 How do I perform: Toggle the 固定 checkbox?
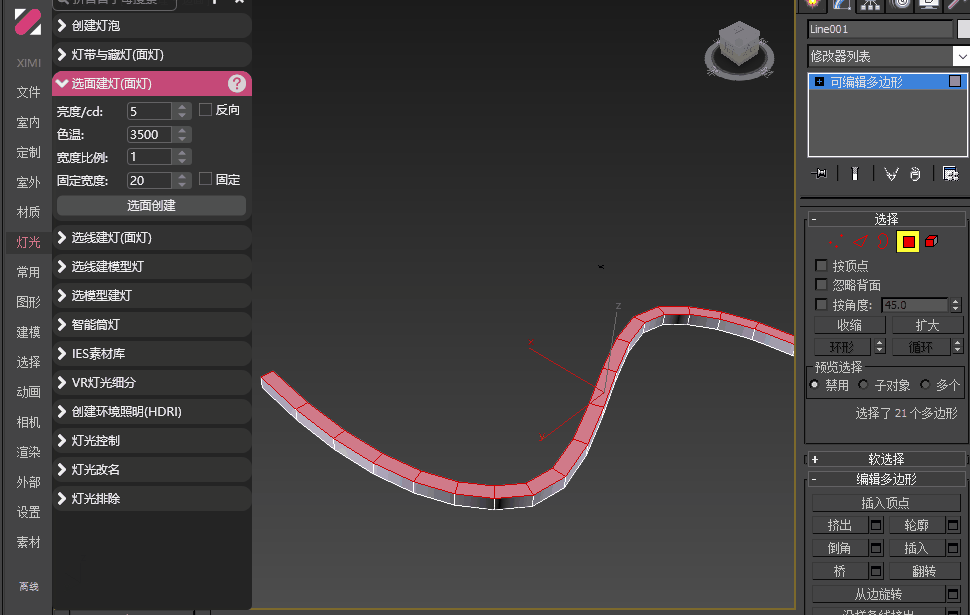(x=205, y=179)
